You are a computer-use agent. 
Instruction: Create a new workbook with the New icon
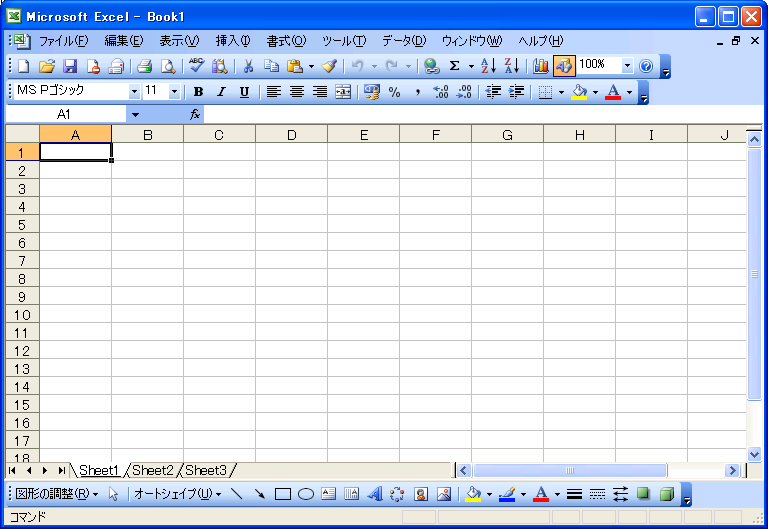coord(23,66)
